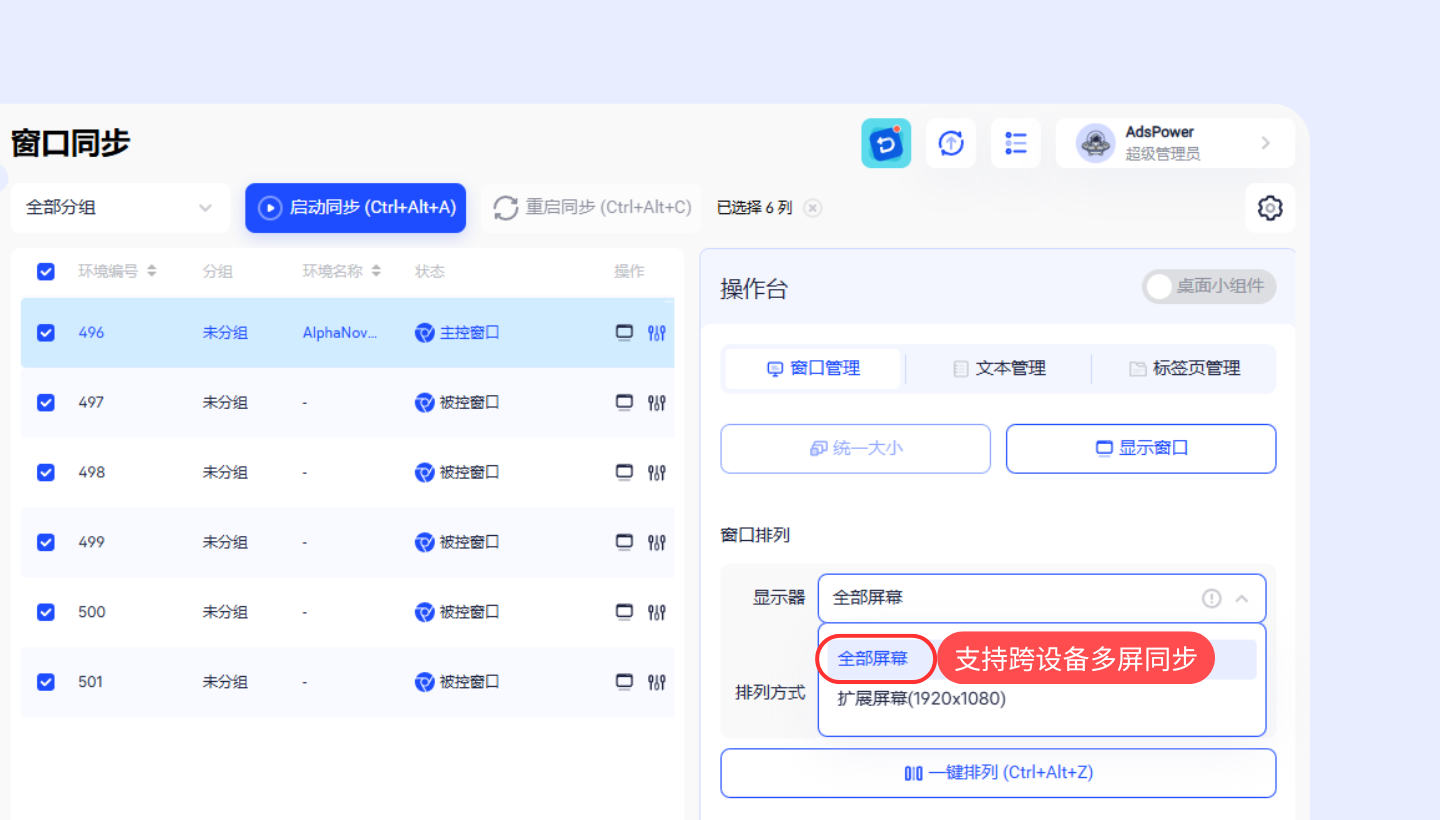Click the info icon in 显示器 dropdown
1440x820 pixels.
1211,598
